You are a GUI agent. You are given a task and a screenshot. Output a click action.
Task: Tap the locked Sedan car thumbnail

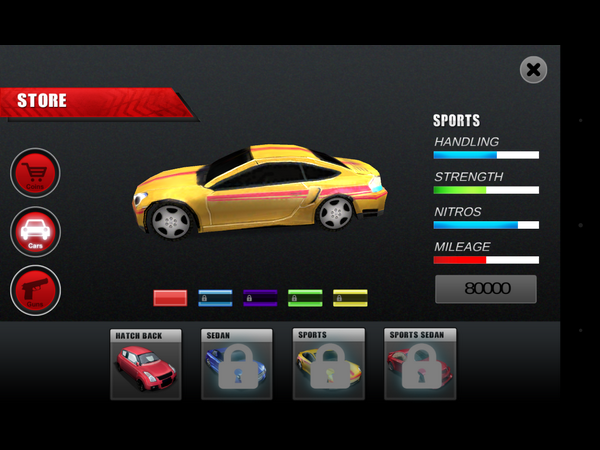click(237, 364)
